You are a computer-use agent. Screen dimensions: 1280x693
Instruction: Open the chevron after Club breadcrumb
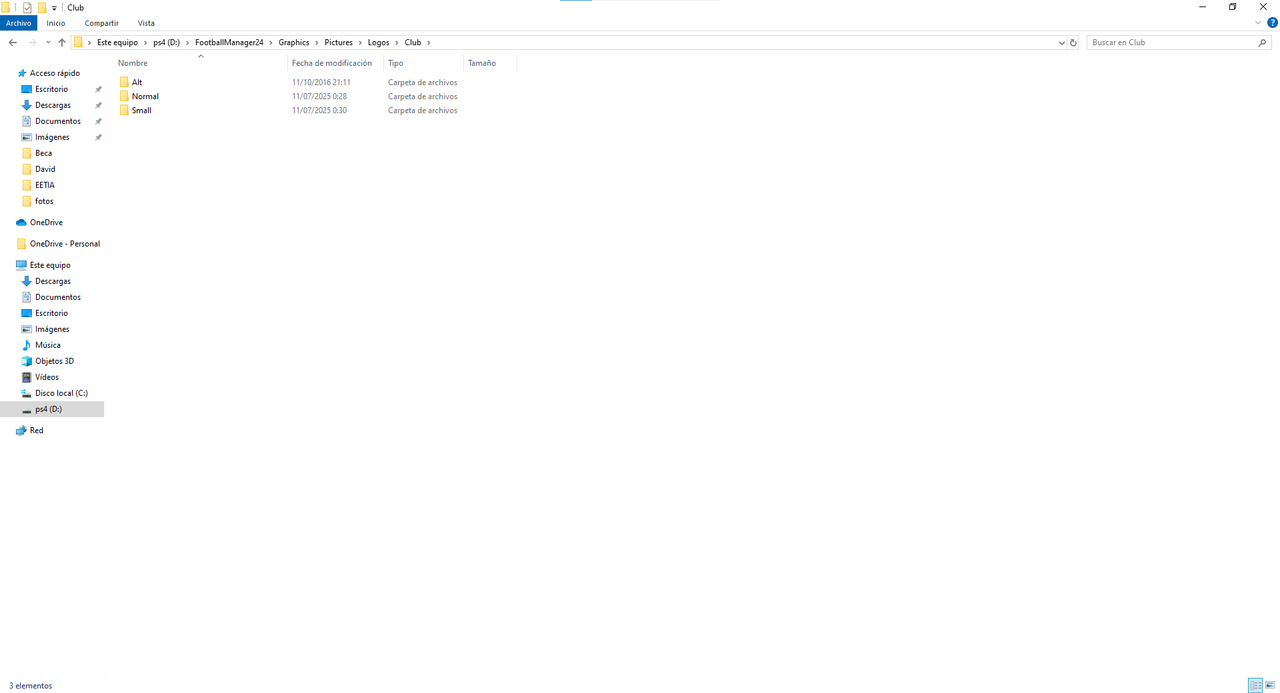click(x=429, y=43)
